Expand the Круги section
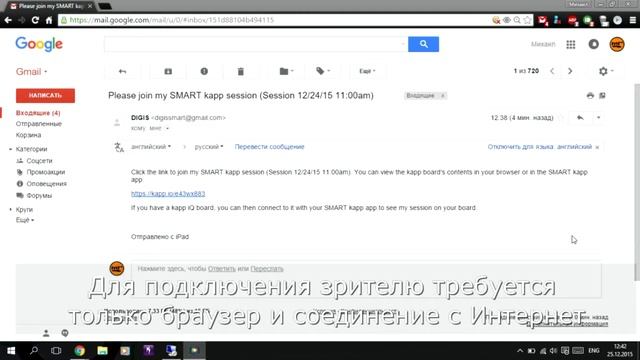This screenshot has height=360, width=640. pos(11,209)
